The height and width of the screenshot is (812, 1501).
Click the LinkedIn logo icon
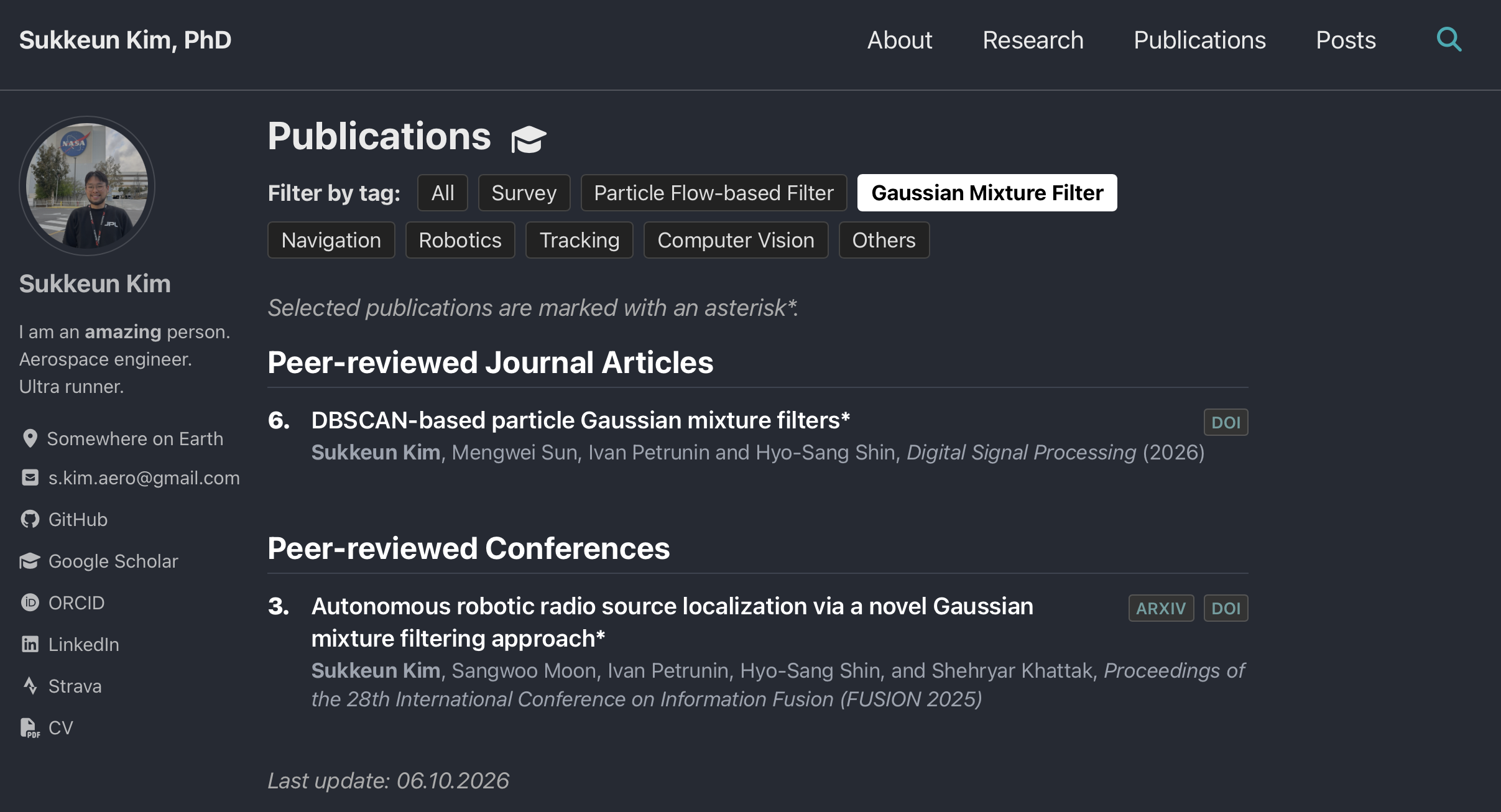30,644
